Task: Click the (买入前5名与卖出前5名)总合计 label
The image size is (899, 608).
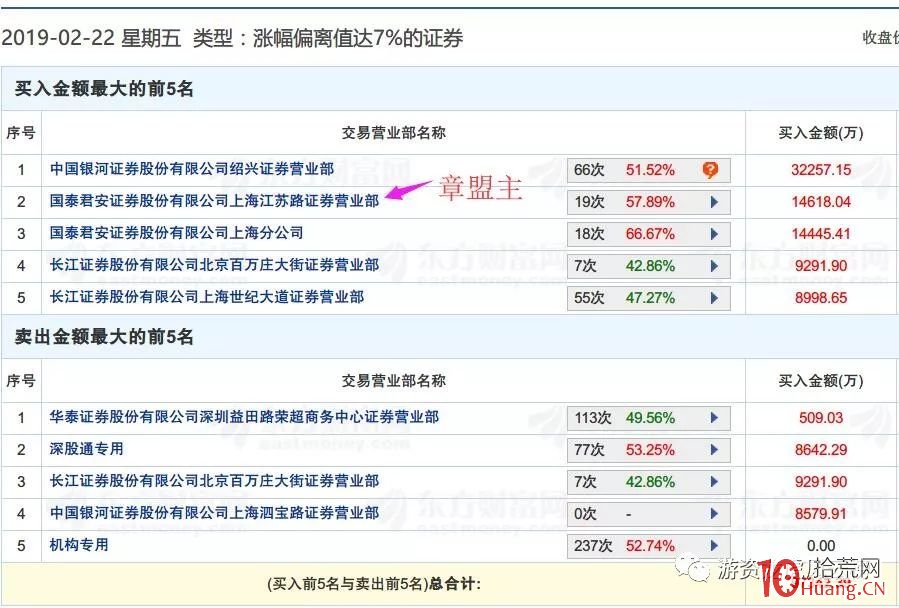Action: click(374, 584)
